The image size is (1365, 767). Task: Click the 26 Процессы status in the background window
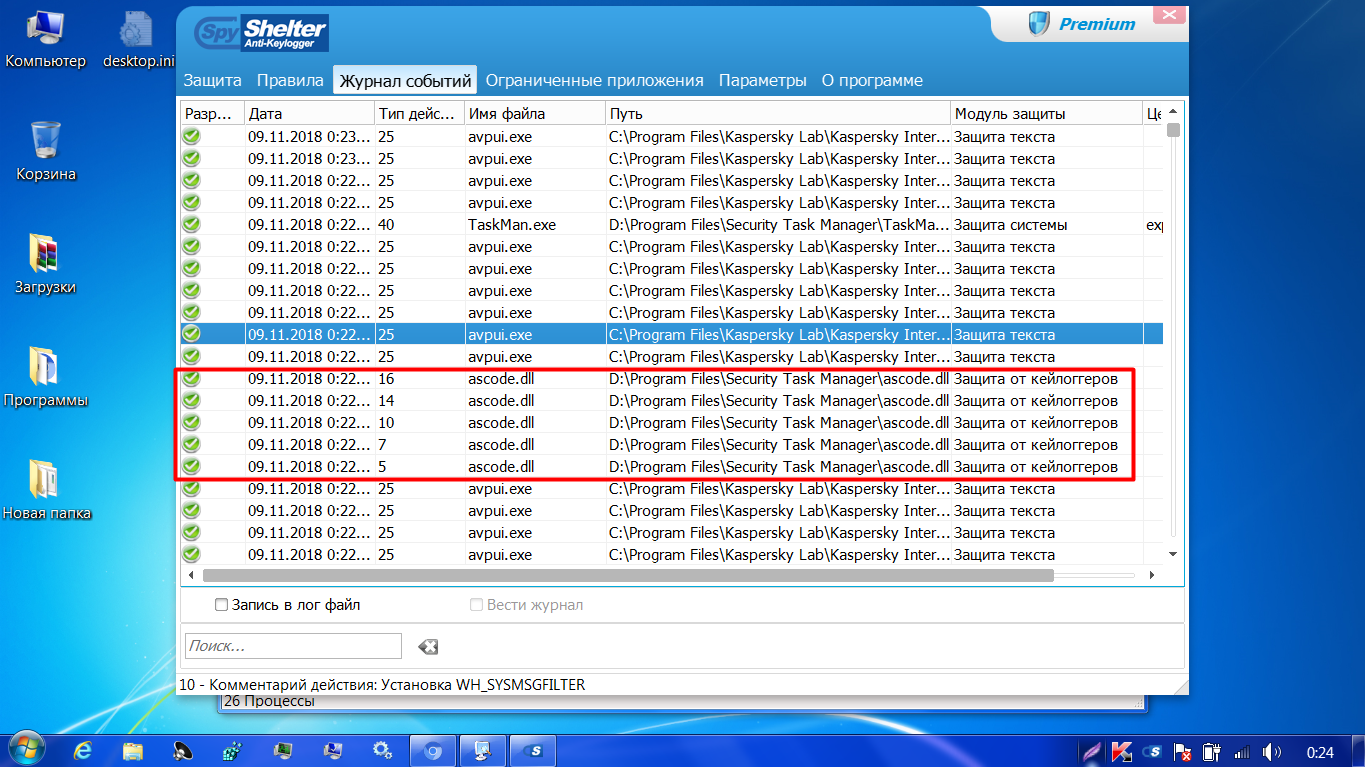point(269,702)
